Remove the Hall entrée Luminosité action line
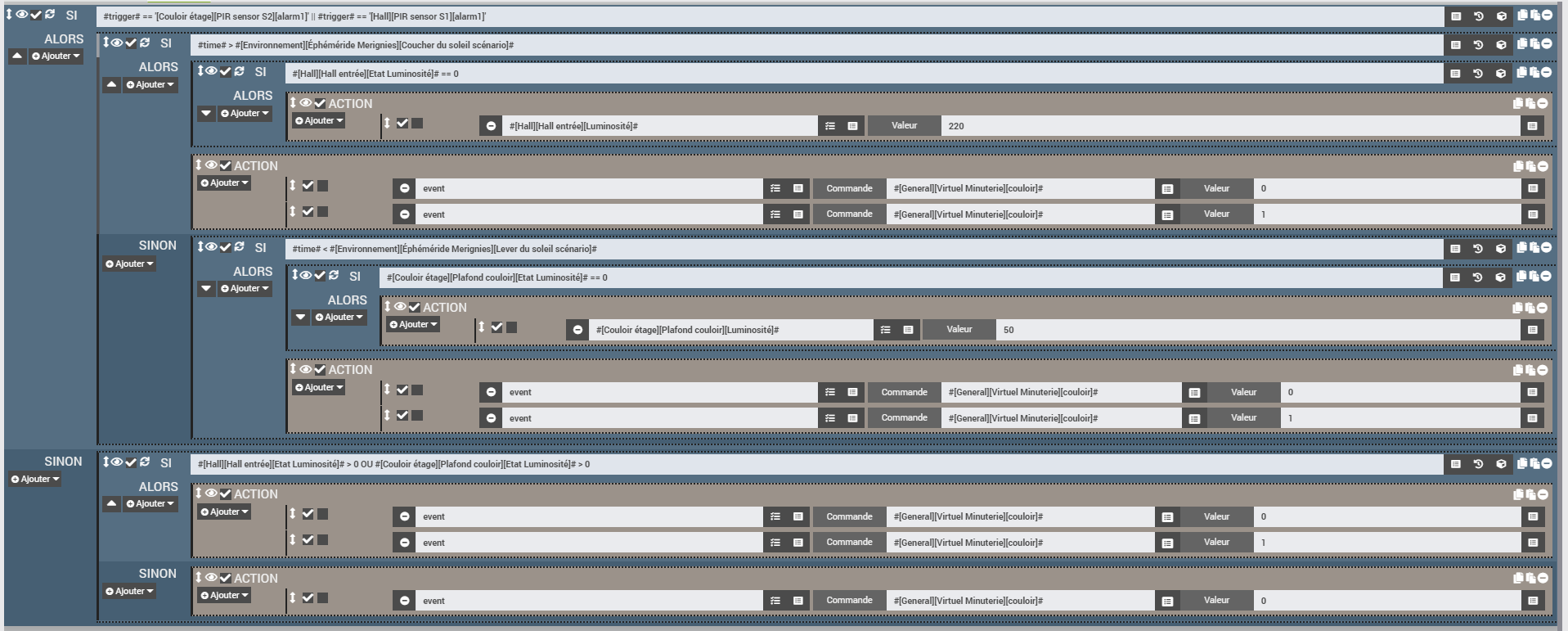1568x631 pixels. point(491,126)
